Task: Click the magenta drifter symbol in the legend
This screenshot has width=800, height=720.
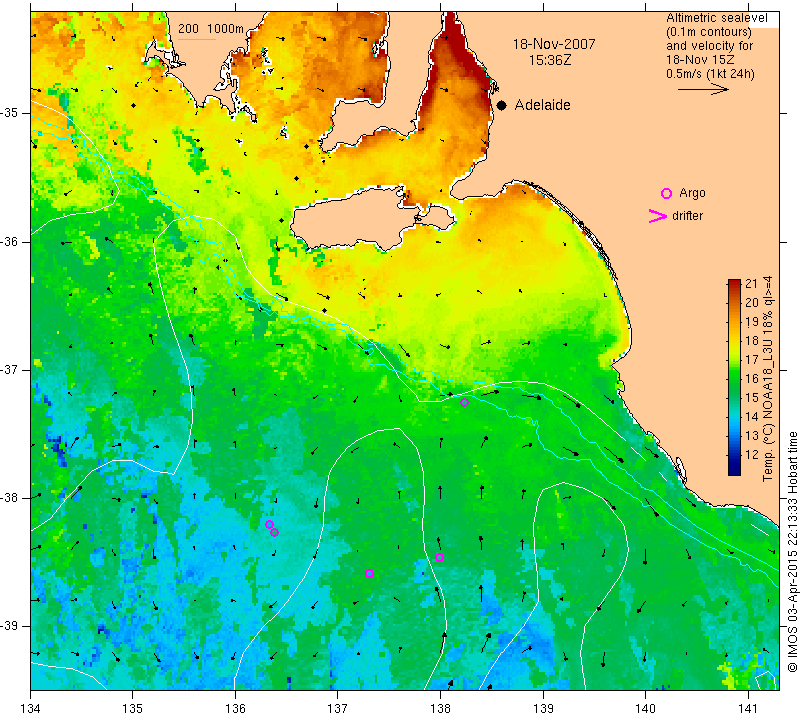Action: pos(658,216)
